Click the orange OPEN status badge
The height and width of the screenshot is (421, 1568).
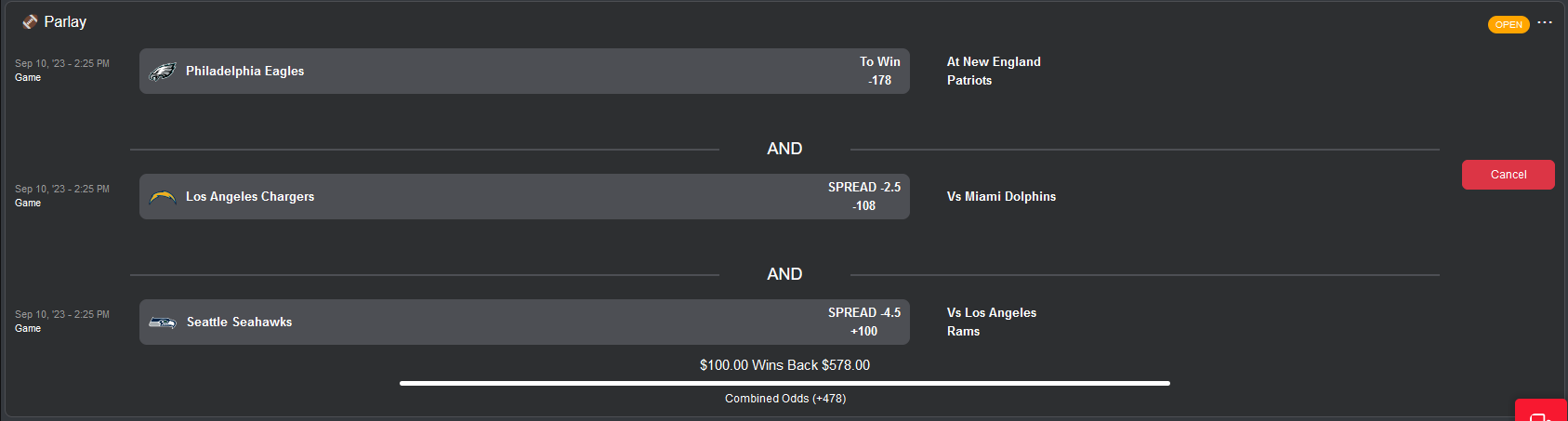coord(1509,24)
